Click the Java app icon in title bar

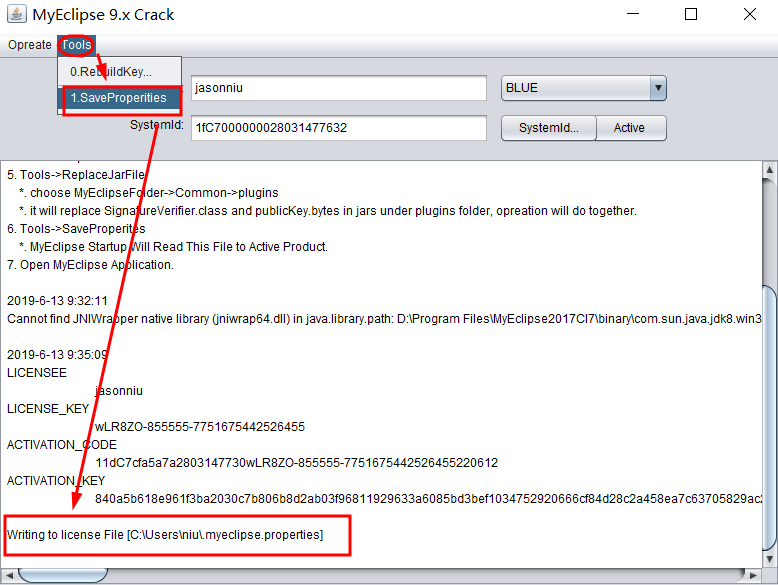click(x=16, y=14)
